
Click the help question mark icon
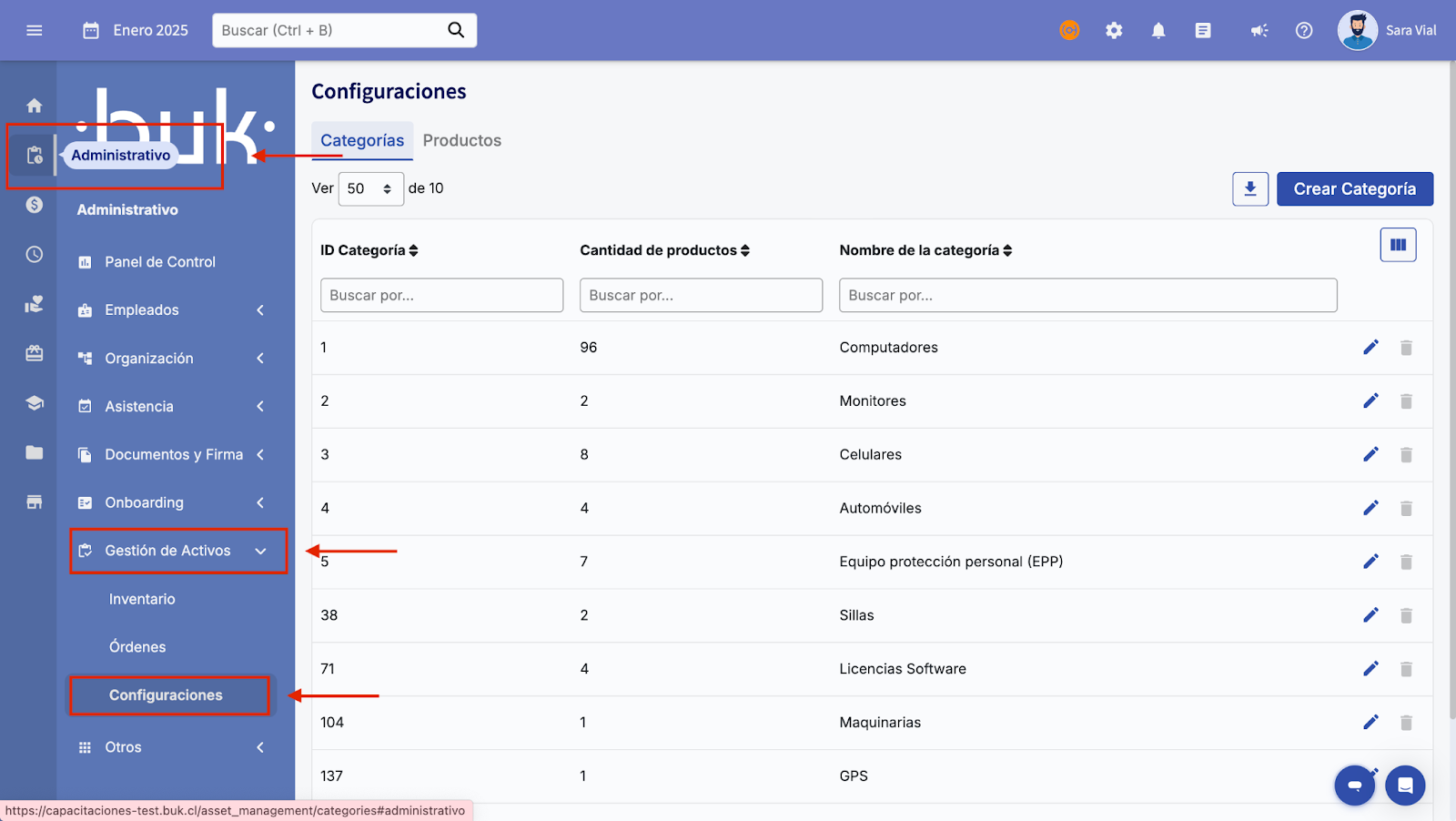click(x=1304, y=30)
